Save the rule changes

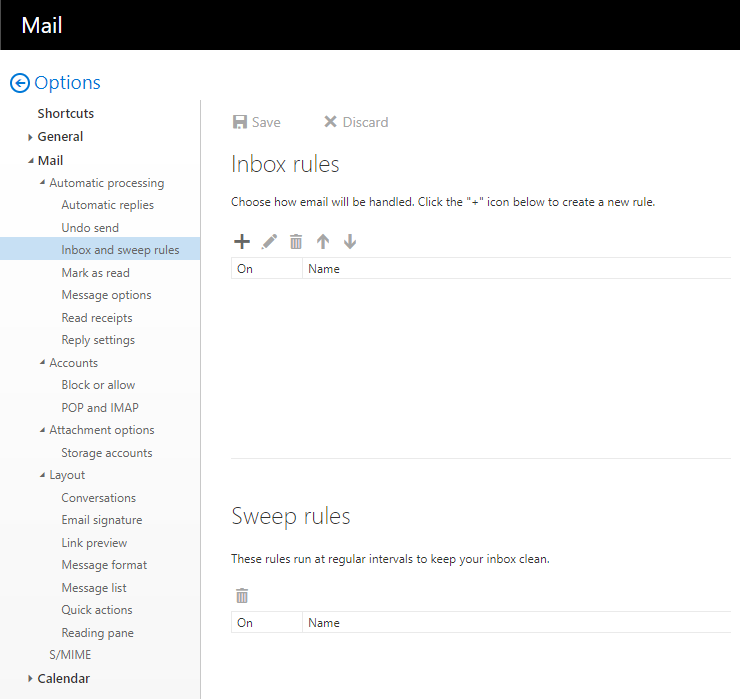[256, 122]
